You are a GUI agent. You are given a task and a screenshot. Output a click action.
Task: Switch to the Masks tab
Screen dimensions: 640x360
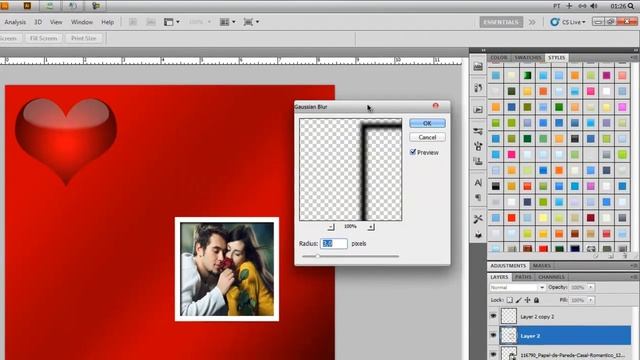coord(542,266)
